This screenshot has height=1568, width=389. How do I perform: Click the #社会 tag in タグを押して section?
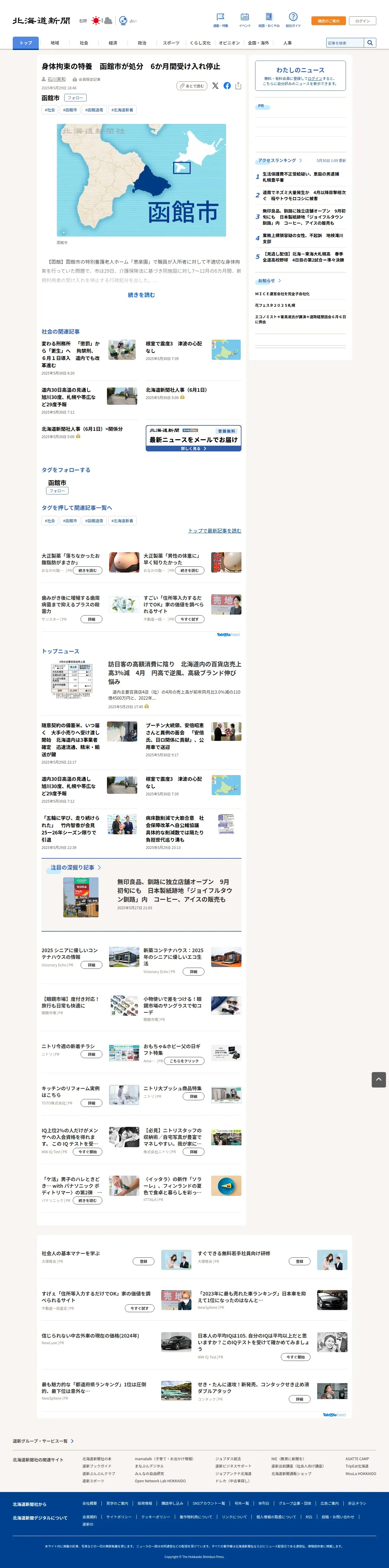[50, 520]
